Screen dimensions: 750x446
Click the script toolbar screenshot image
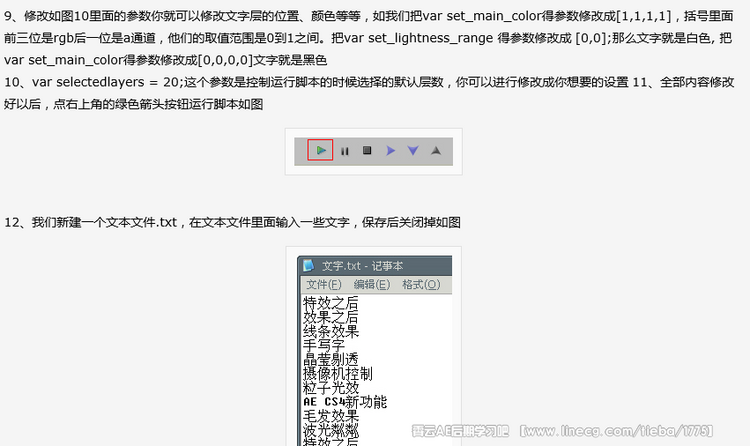tap(374, 152)
